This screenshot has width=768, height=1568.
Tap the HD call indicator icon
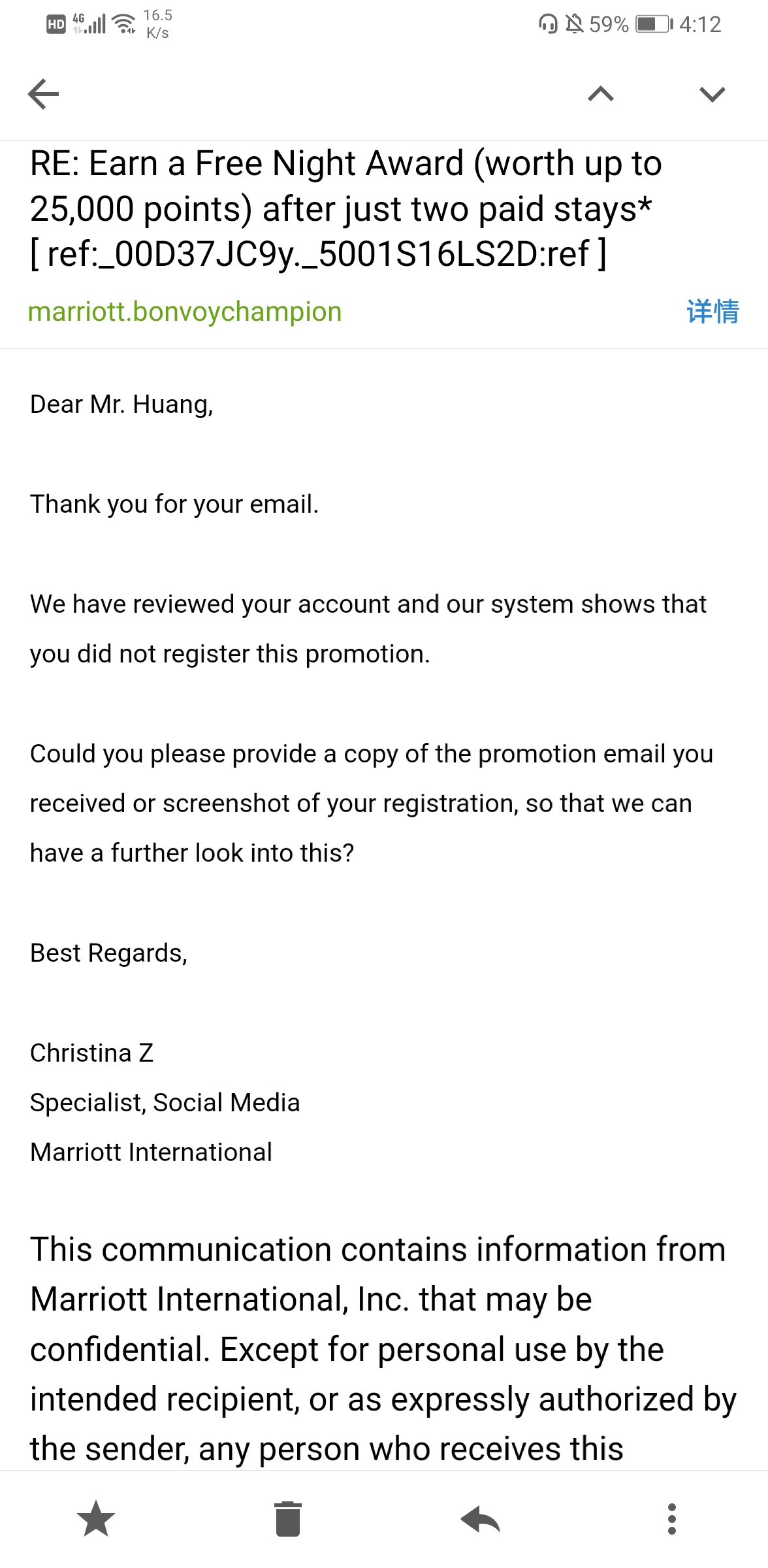point(56,25)
